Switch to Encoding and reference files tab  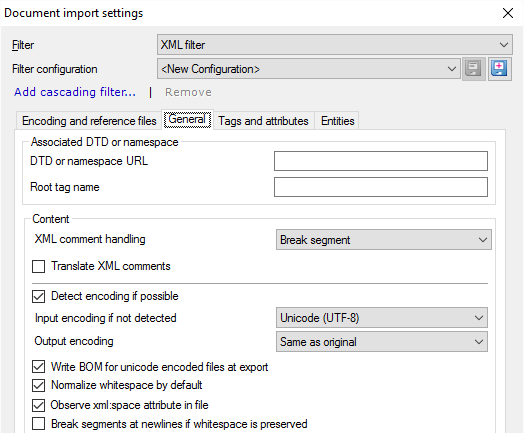point(89,121)
